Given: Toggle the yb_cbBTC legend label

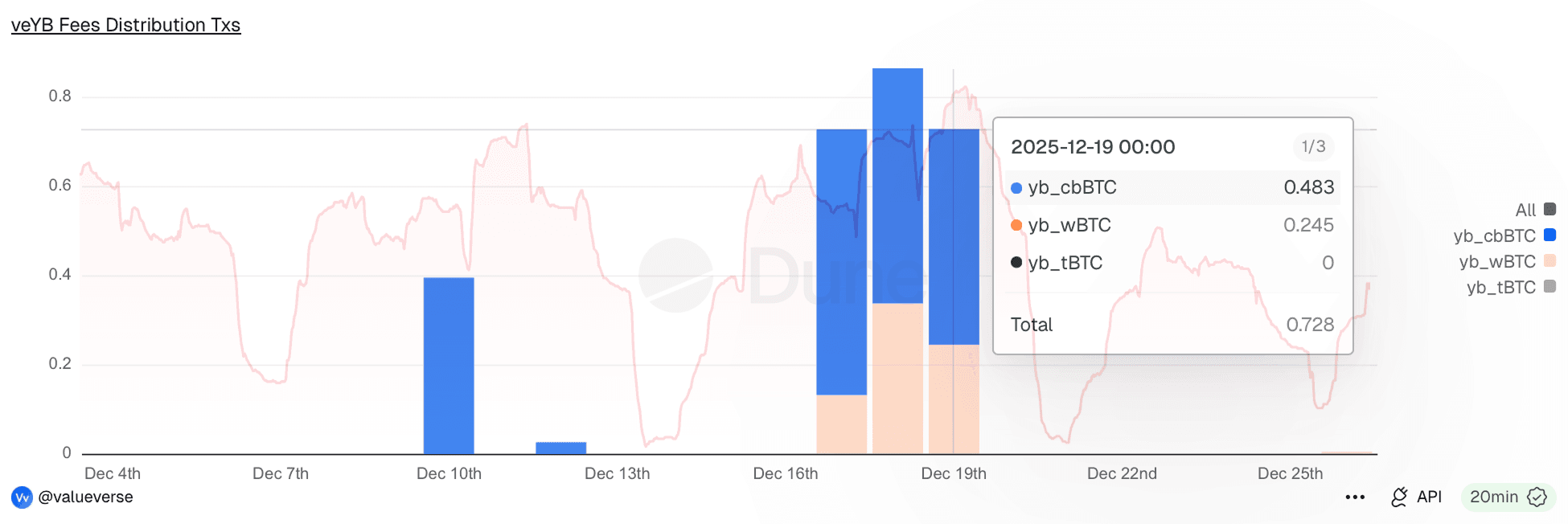Looking at the screenshot, I should (x=1494, y=236).
